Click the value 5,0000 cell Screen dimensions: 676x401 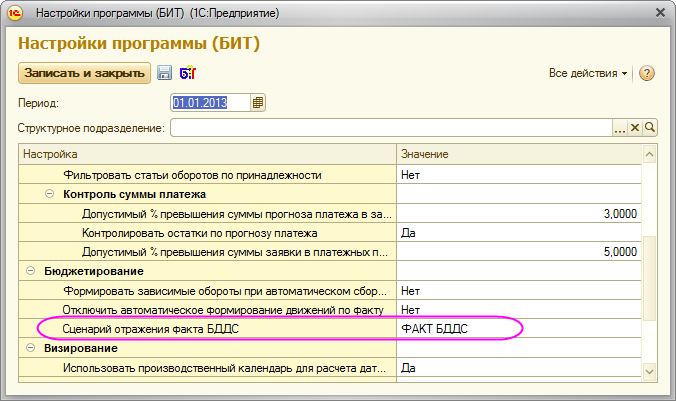pos(519,252)
